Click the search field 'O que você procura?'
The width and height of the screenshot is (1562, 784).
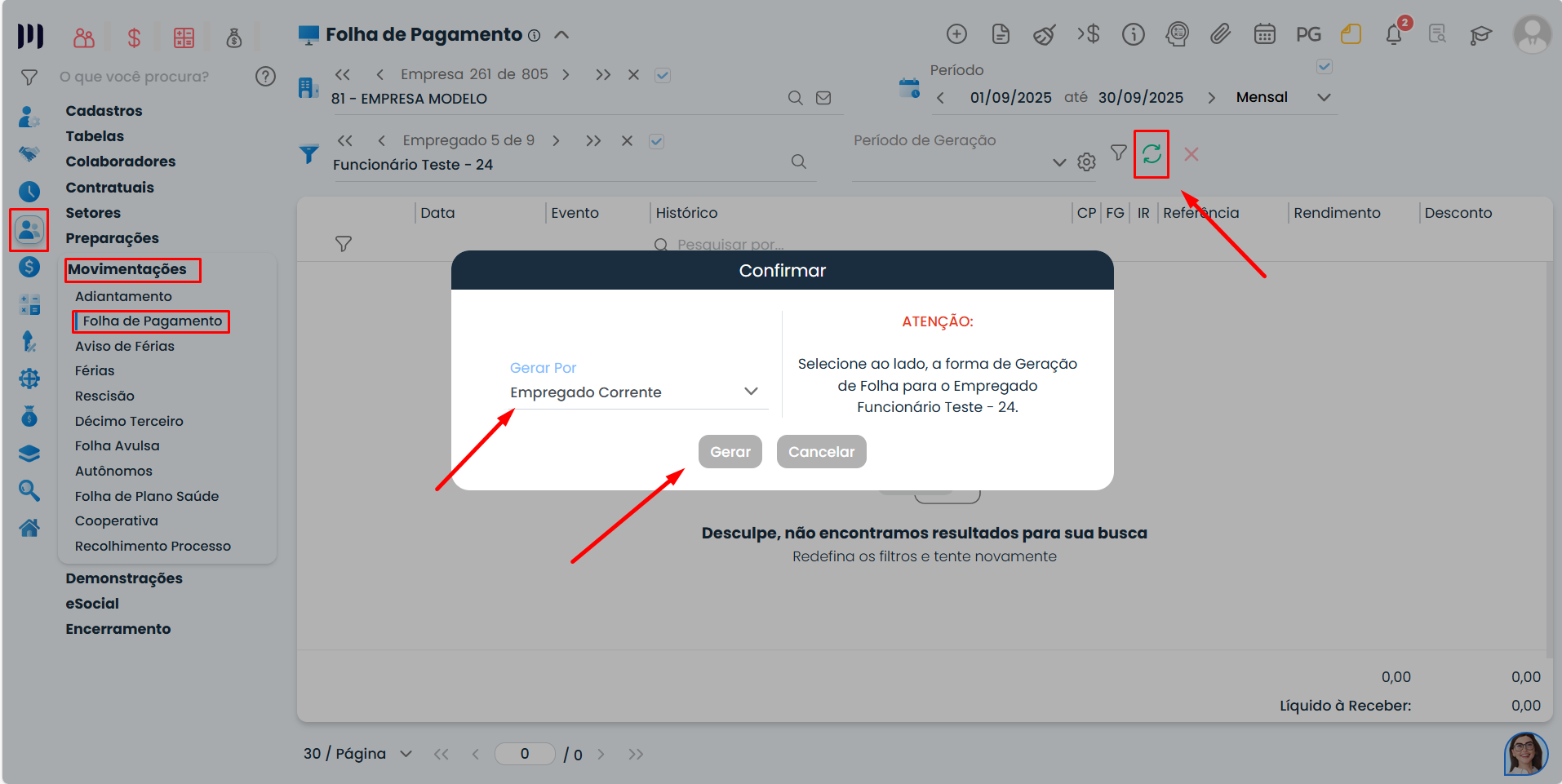pos(147,77)
